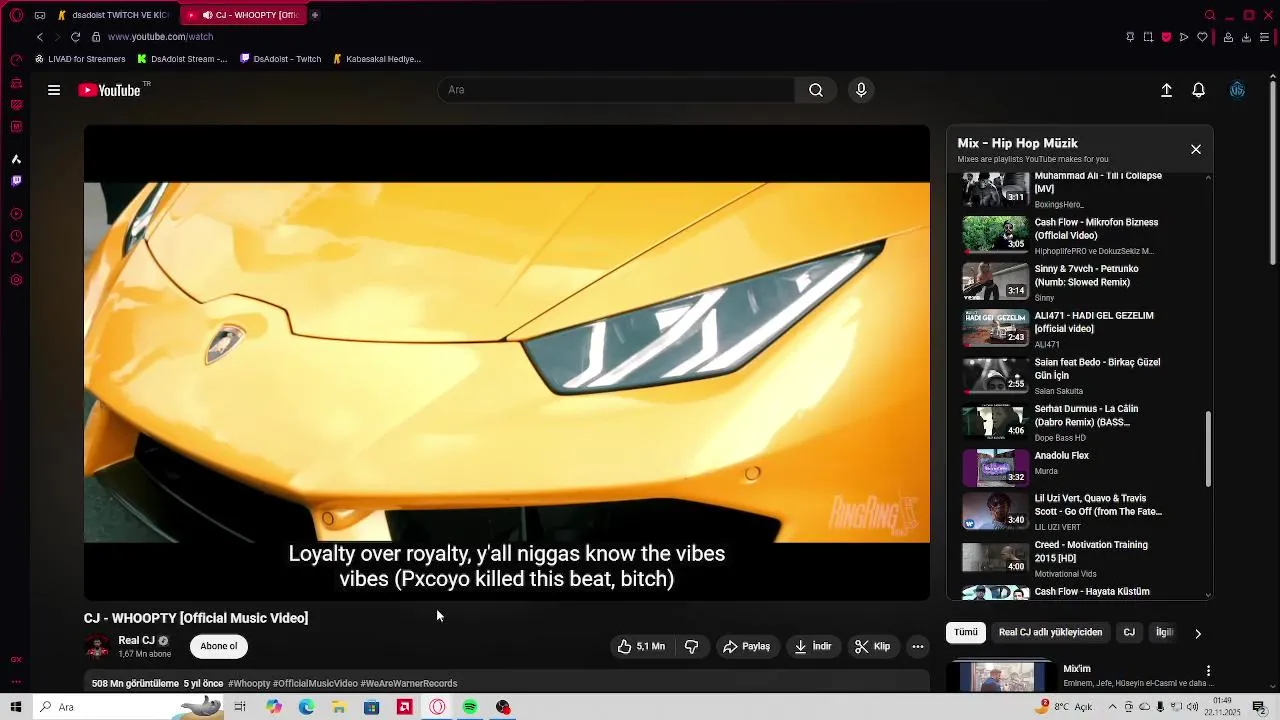Click the YouTube search magnifier button

click(816, 90)
